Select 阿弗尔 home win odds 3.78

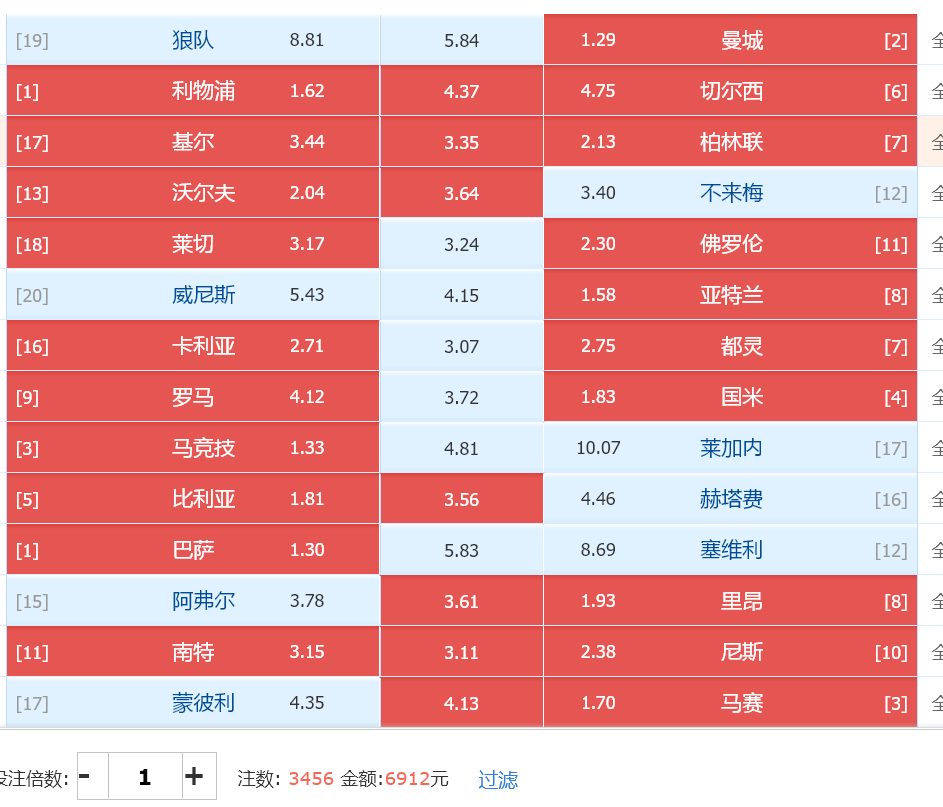click(193, 601)
